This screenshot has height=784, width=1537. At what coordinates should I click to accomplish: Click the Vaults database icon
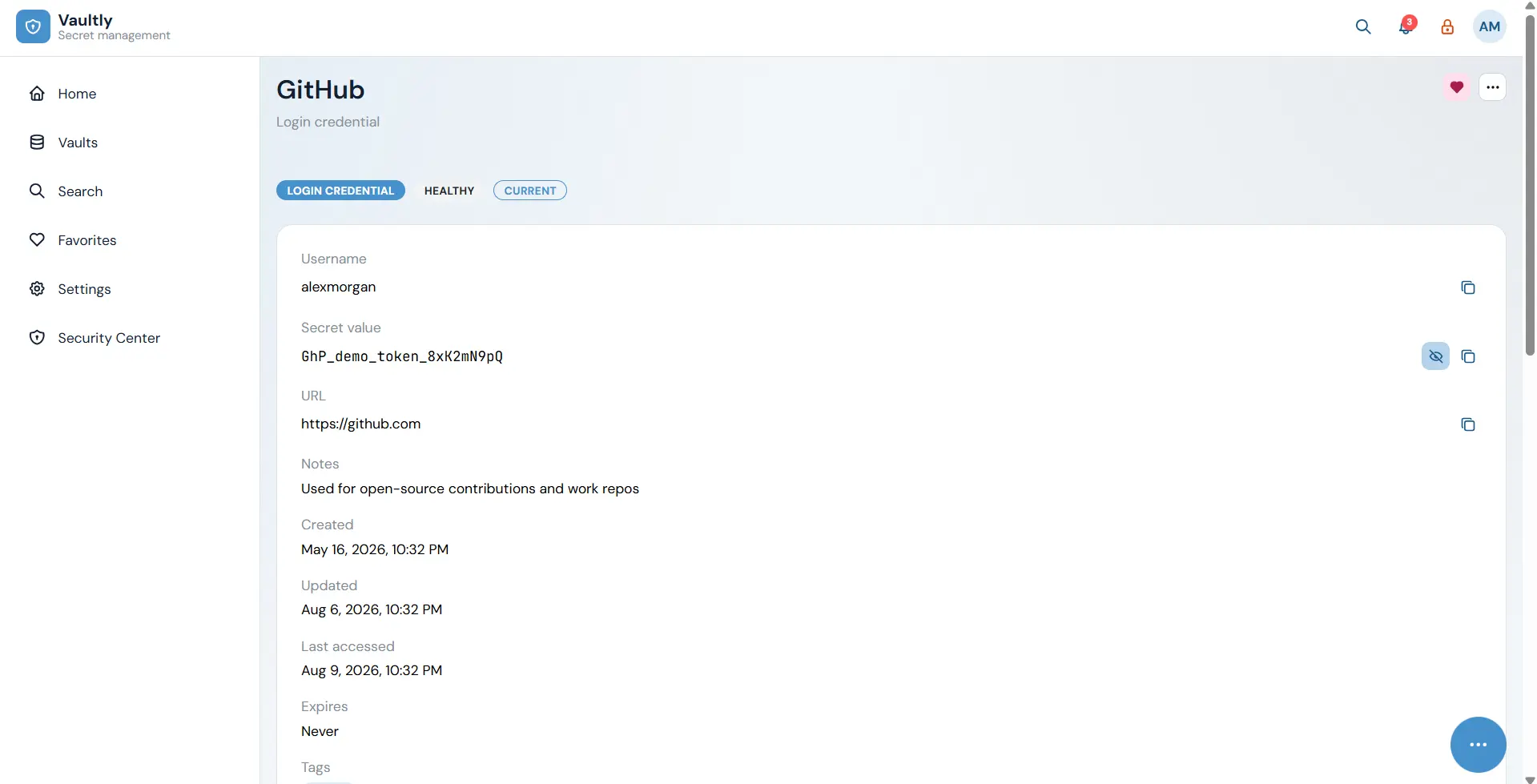[37, 143]
